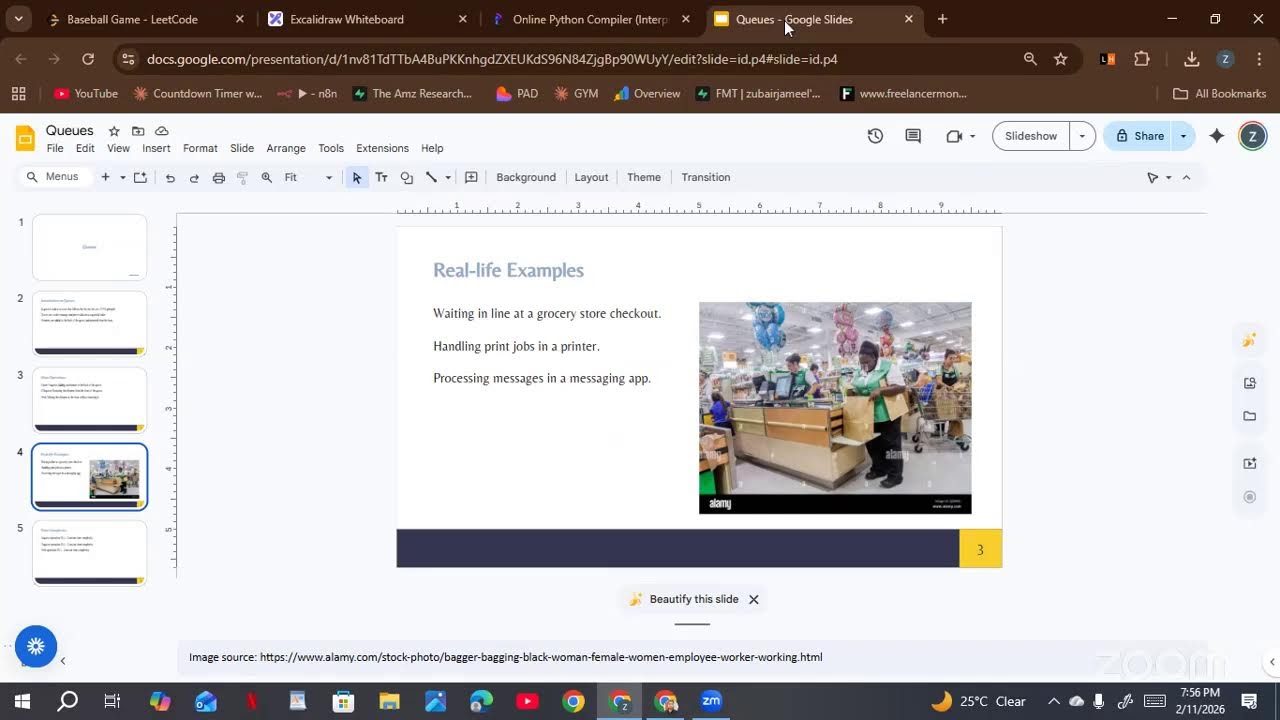Open version history clock icon
Image resolution: width=1280 pixels, height=720 pixels.
(x=875, y=136)
